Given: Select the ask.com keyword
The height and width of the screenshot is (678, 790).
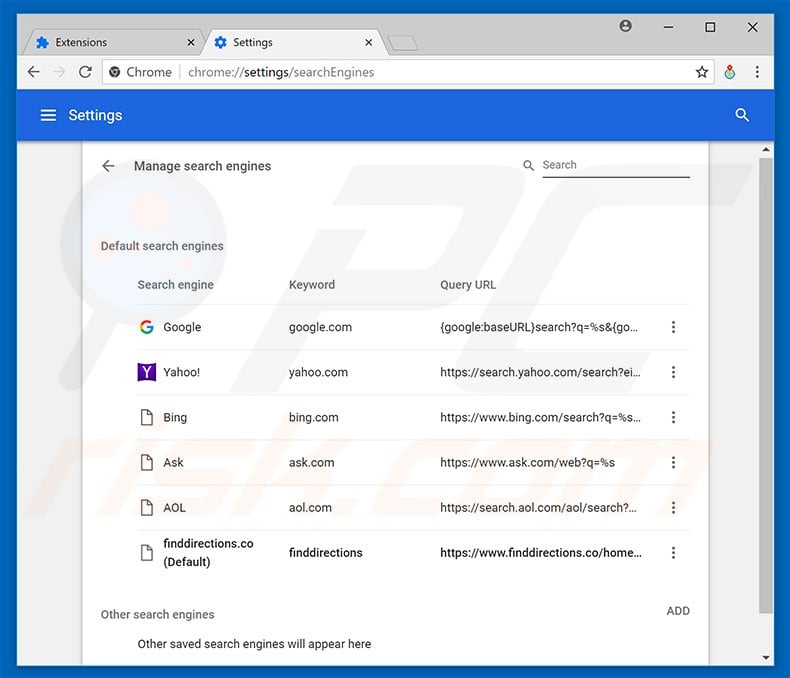Looking at the screenshot, I should click(x=311, y=462).
